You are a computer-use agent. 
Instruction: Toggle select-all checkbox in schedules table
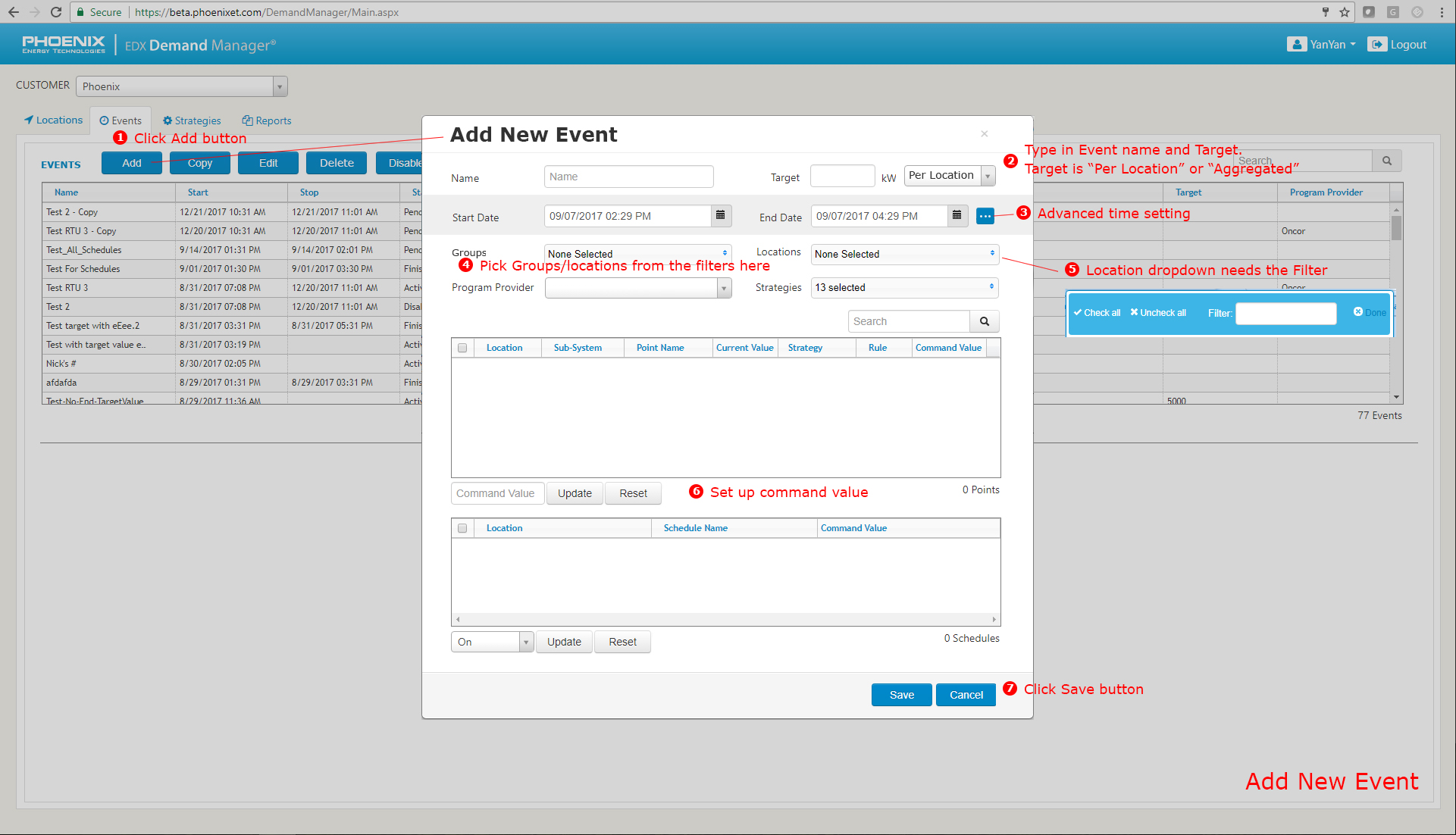(x=462, y=528)
